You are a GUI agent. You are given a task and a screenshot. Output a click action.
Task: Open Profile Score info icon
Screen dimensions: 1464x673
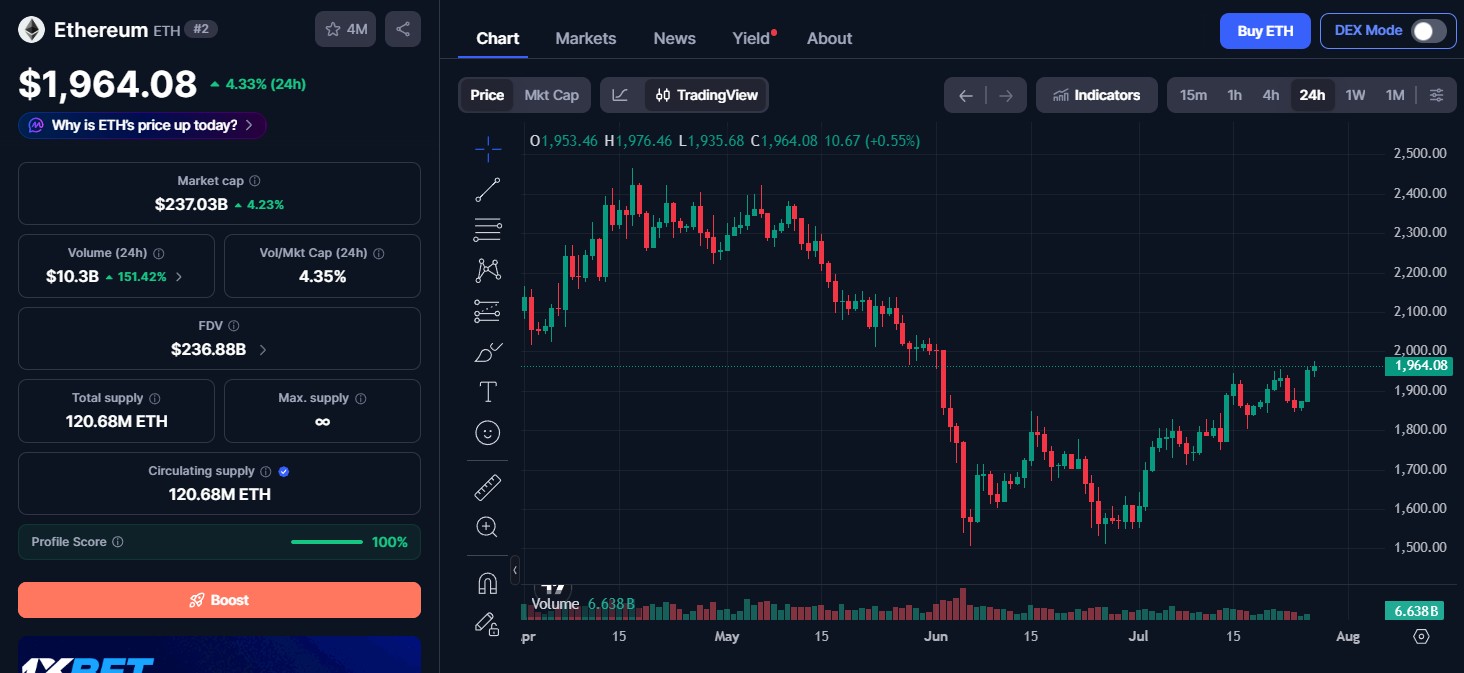tap(118, 542)
